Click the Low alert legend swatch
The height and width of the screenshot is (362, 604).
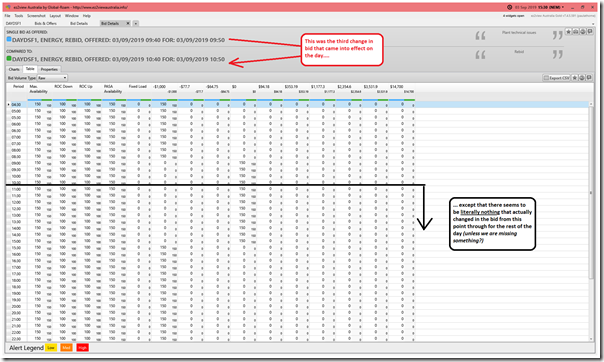point(51,348)
